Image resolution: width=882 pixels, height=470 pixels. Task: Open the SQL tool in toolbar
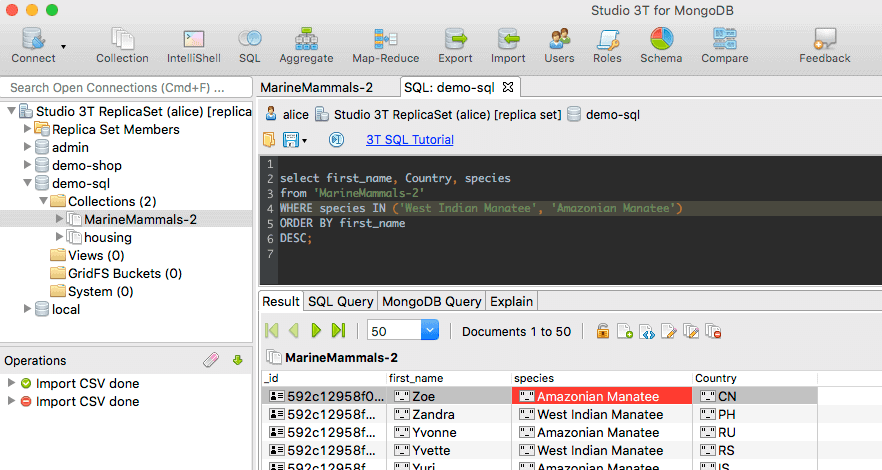click(250, 46)
